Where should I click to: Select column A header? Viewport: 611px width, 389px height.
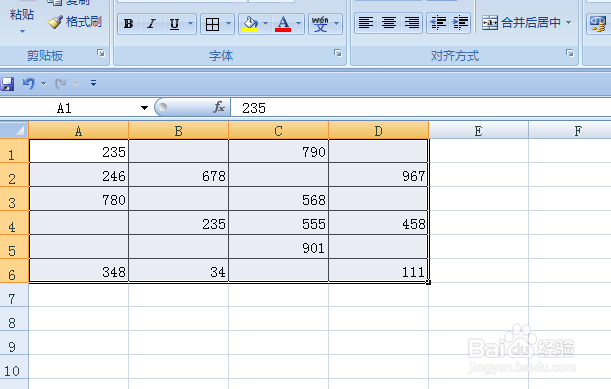tap(78, 131)
